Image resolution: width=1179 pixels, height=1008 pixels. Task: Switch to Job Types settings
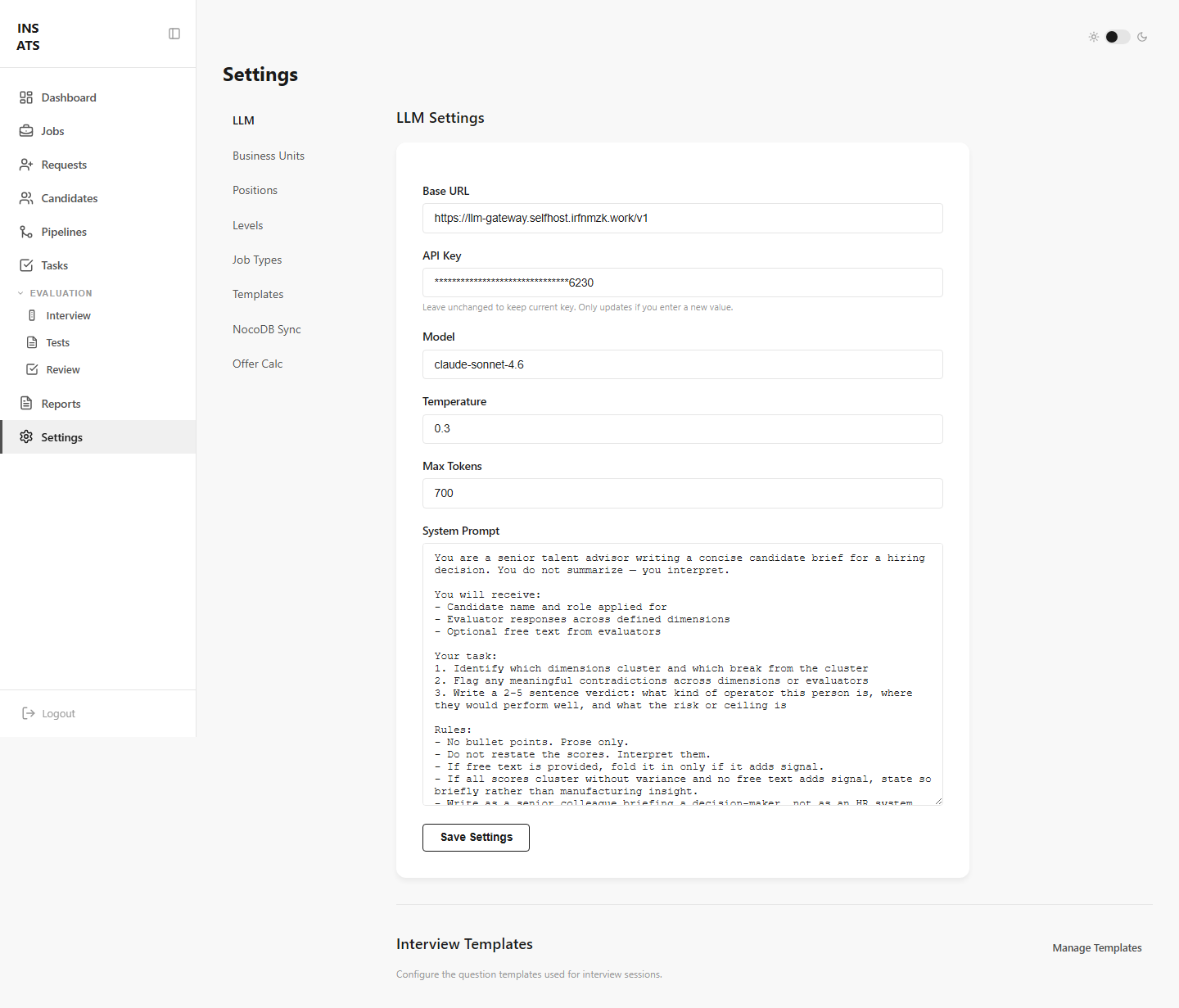[x=257, y=260]
